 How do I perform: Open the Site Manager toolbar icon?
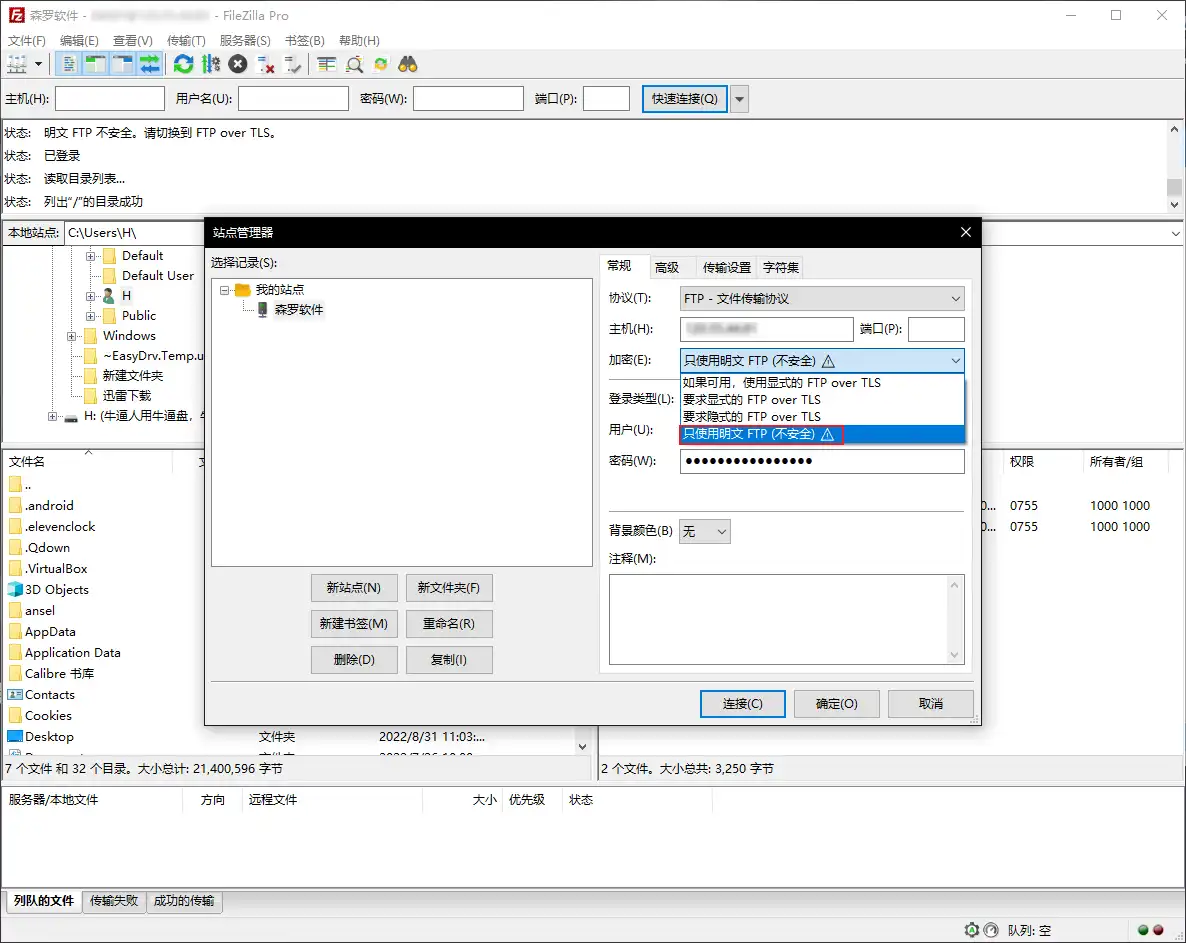[x=17, y=64]
